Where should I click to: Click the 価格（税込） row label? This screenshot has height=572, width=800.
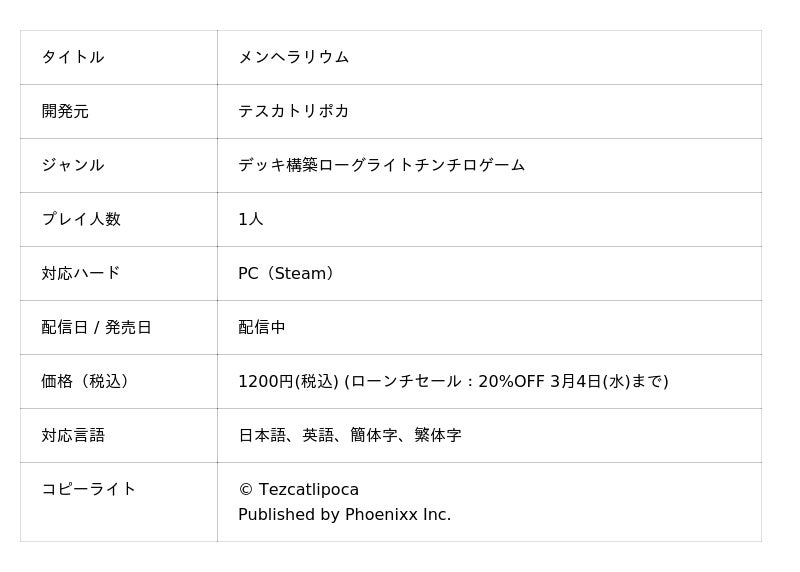[88, 381]
